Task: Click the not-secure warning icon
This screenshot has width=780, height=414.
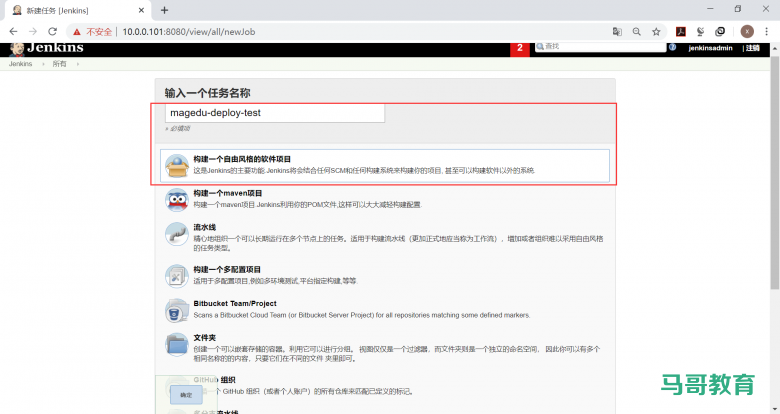Action: 77,32
